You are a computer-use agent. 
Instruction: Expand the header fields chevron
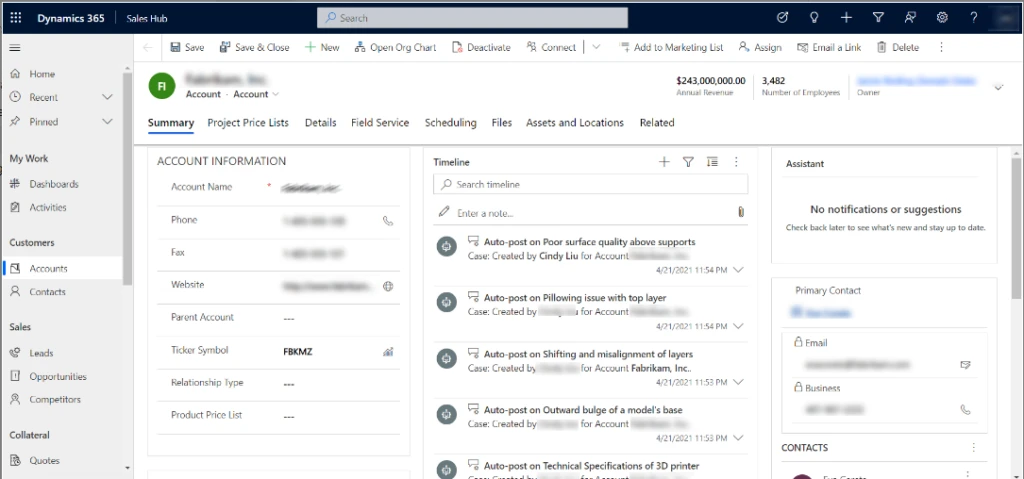click(x=997, y=88)
